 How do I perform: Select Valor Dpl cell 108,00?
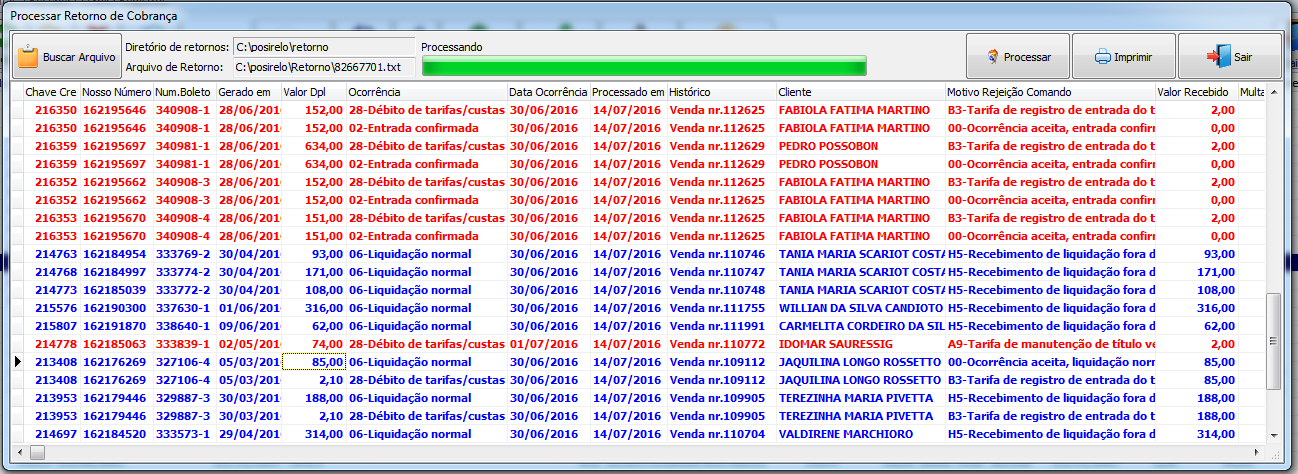(313, 290)
